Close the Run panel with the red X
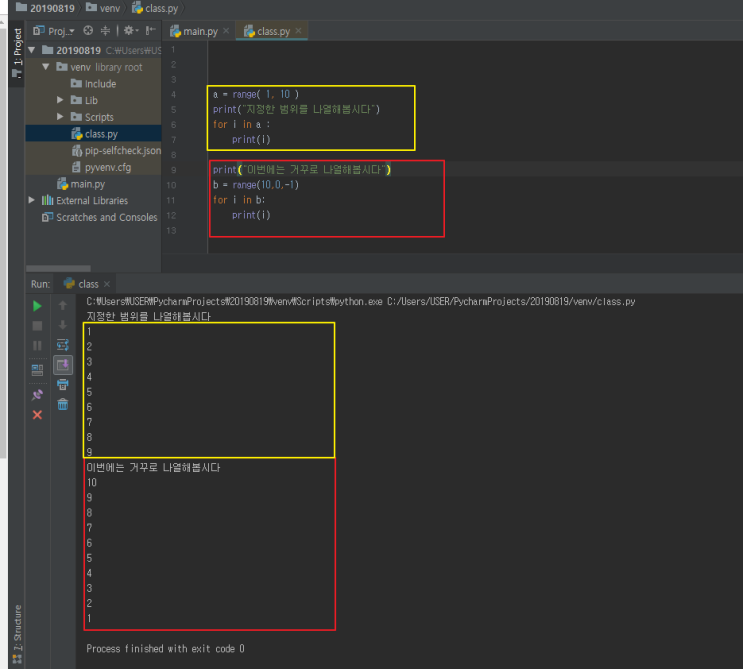This screenshot has height=669, width=743. pyautogui.click(x=37, y=415)
